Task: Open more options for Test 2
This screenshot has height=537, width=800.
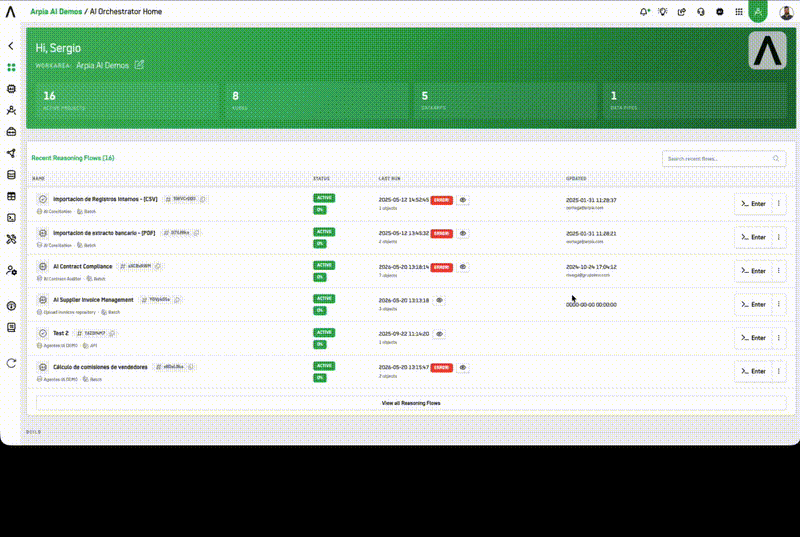Action: 779,338
